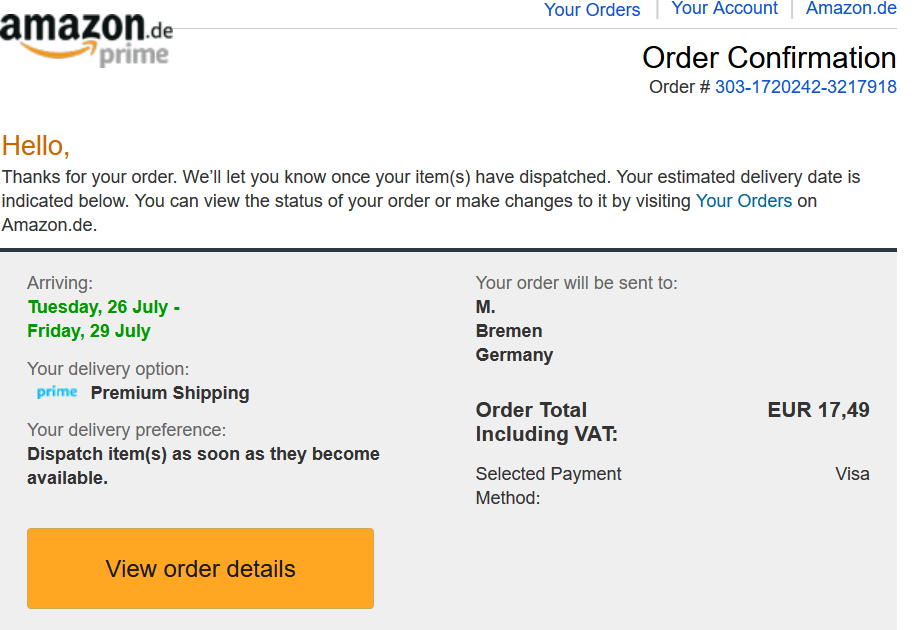The height and width of the screenshot is (630, 914).
Task: Click the Friday, 29 July arrival date
Action: pyautogui.click(x=89, y=331)
